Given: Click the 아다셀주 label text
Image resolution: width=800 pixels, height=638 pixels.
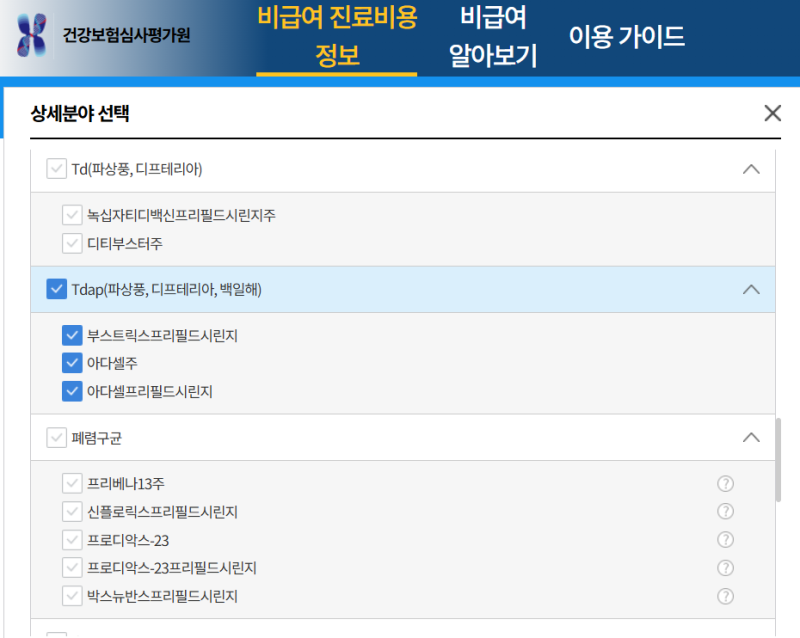Looking at the screenshot, I should 112,363.
